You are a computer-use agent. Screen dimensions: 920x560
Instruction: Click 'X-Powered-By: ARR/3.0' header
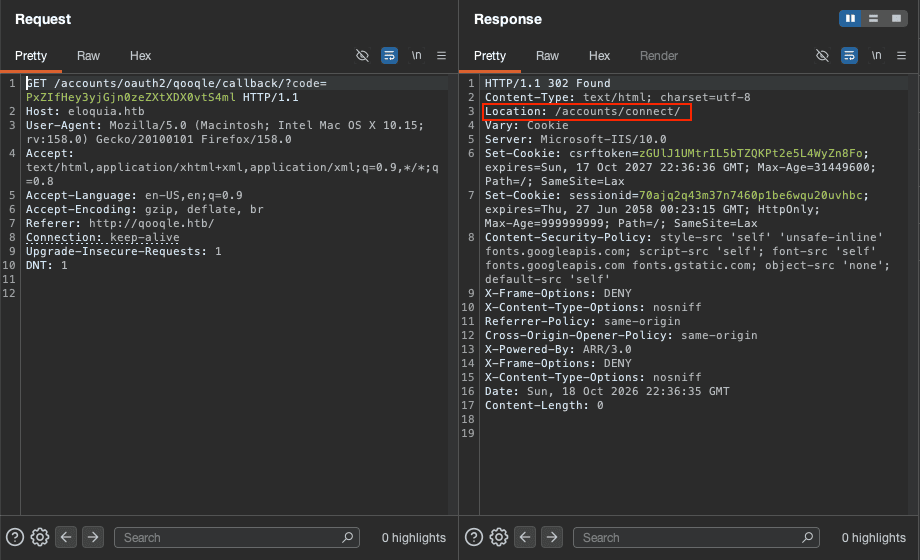[x=558, y=349]
